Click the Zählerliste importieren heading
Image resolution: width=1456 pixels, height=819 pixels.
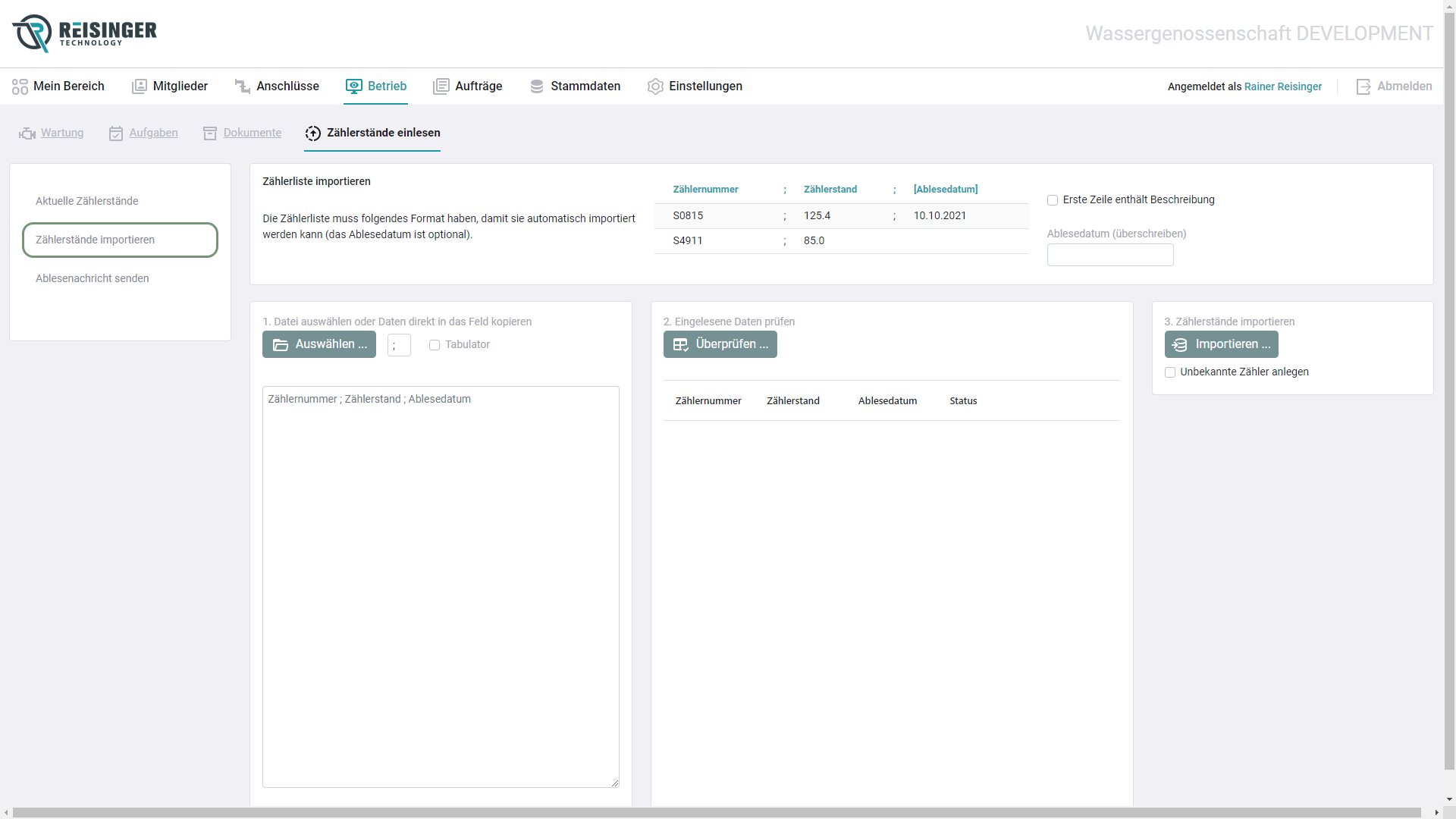click(316, 182)
